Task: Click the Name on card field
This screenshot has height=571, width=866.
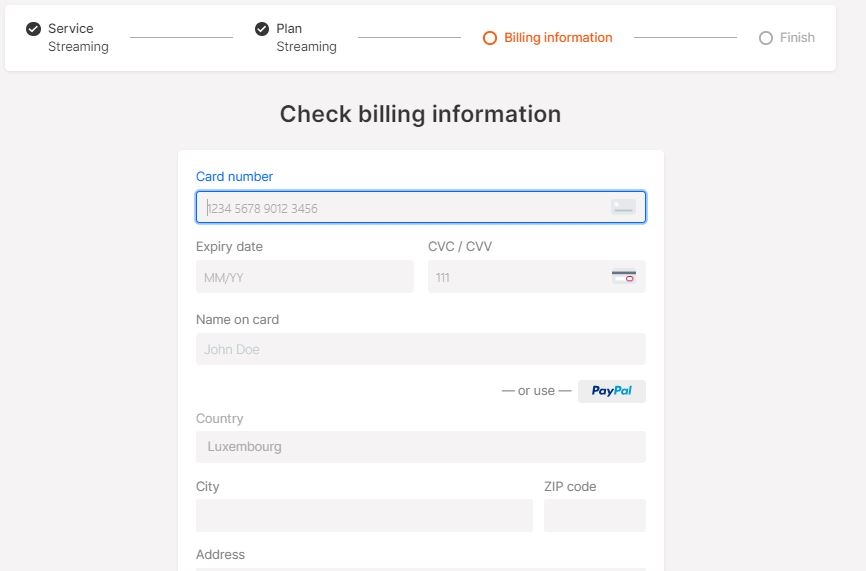Action: pyautogui.click(x=420, y=349)
